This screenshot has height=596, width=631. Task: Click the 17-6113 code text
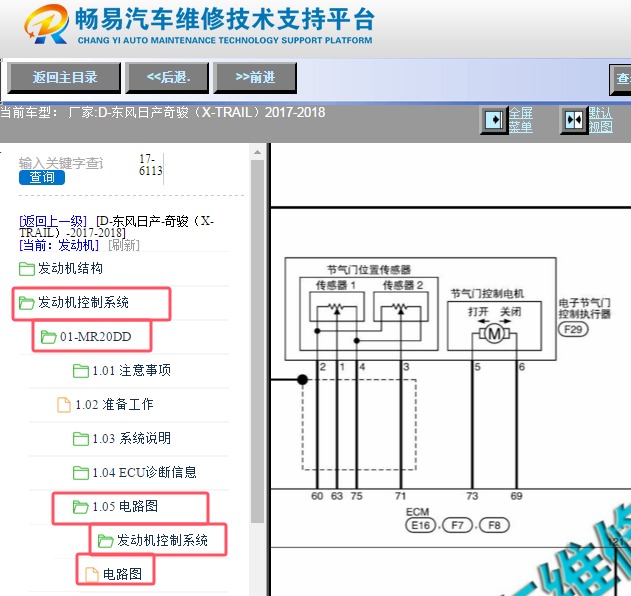(151, 165)
